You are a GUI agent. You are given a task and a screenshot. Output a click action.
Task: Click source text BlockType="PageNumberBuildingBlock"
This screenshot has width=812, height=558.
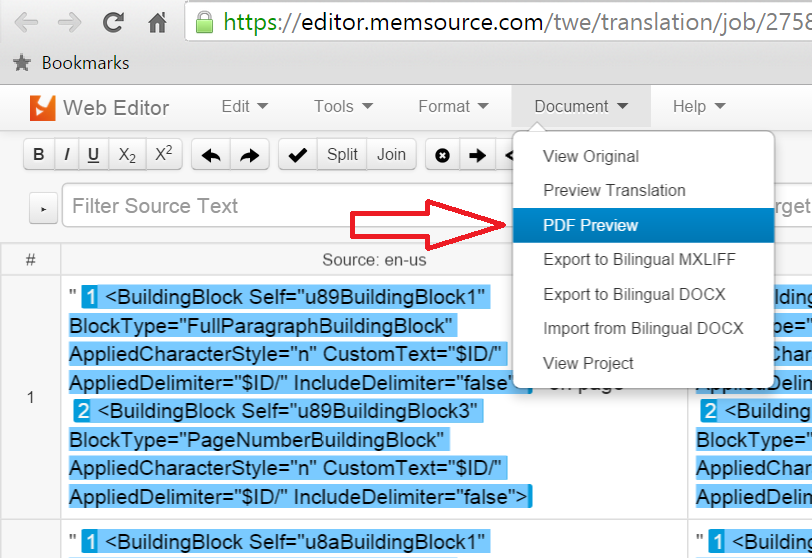(x=257, y=440)
